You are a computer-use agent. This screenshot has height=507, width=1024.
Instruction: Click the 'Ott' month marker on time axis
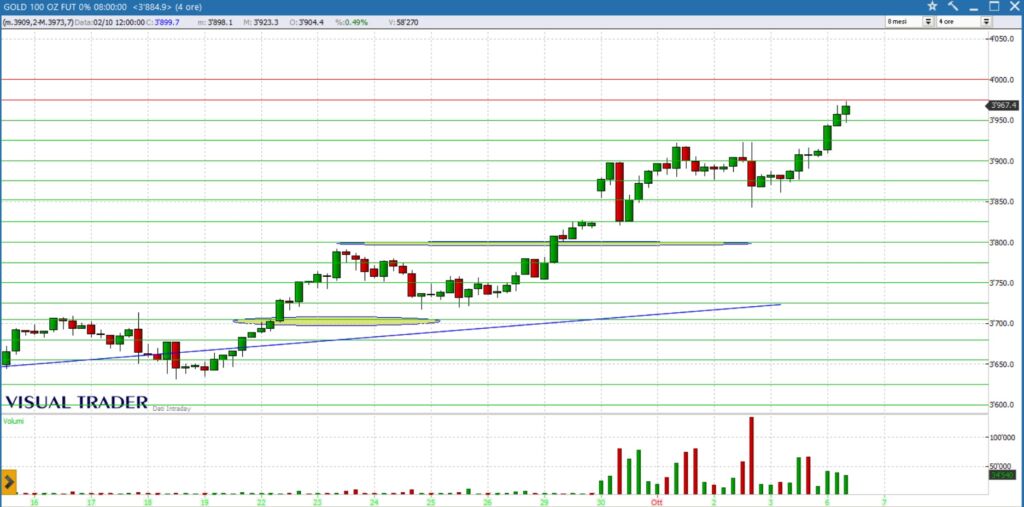[656, 499]
